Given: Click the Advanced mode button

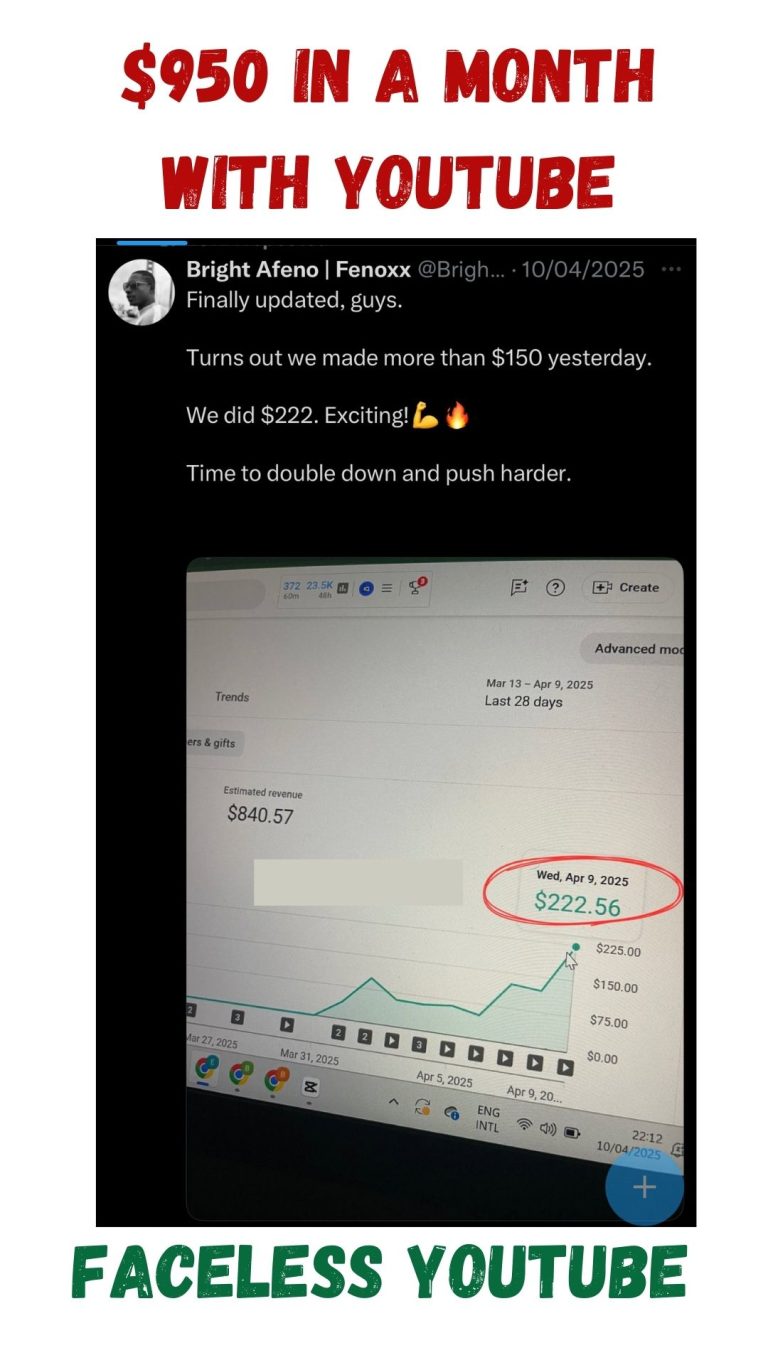Looking at the screenshot, I should 633,648.
